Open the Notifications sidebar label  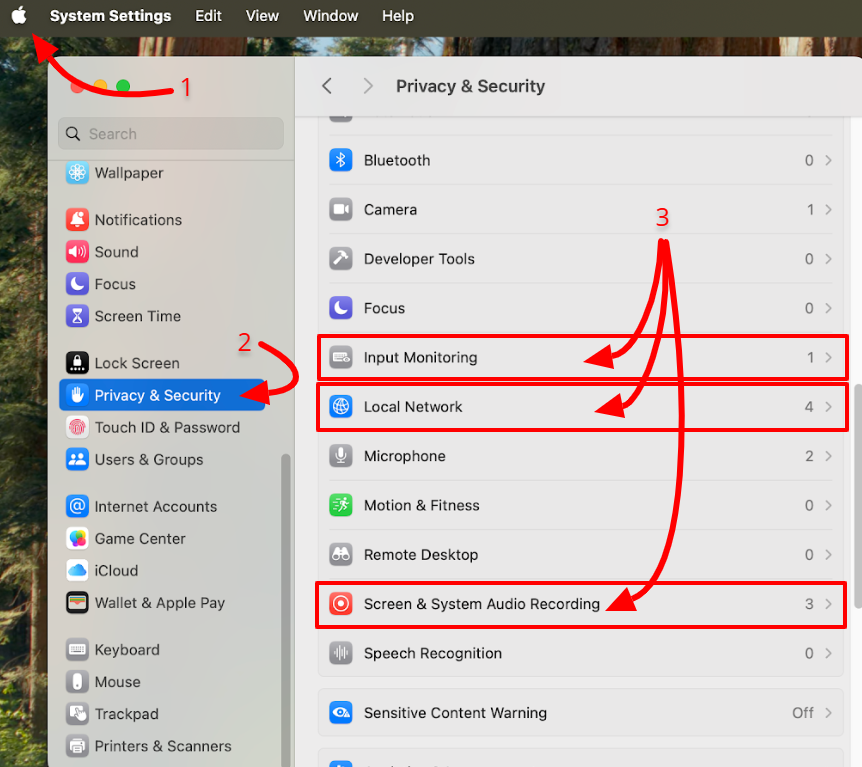click(x=138, y=219)
